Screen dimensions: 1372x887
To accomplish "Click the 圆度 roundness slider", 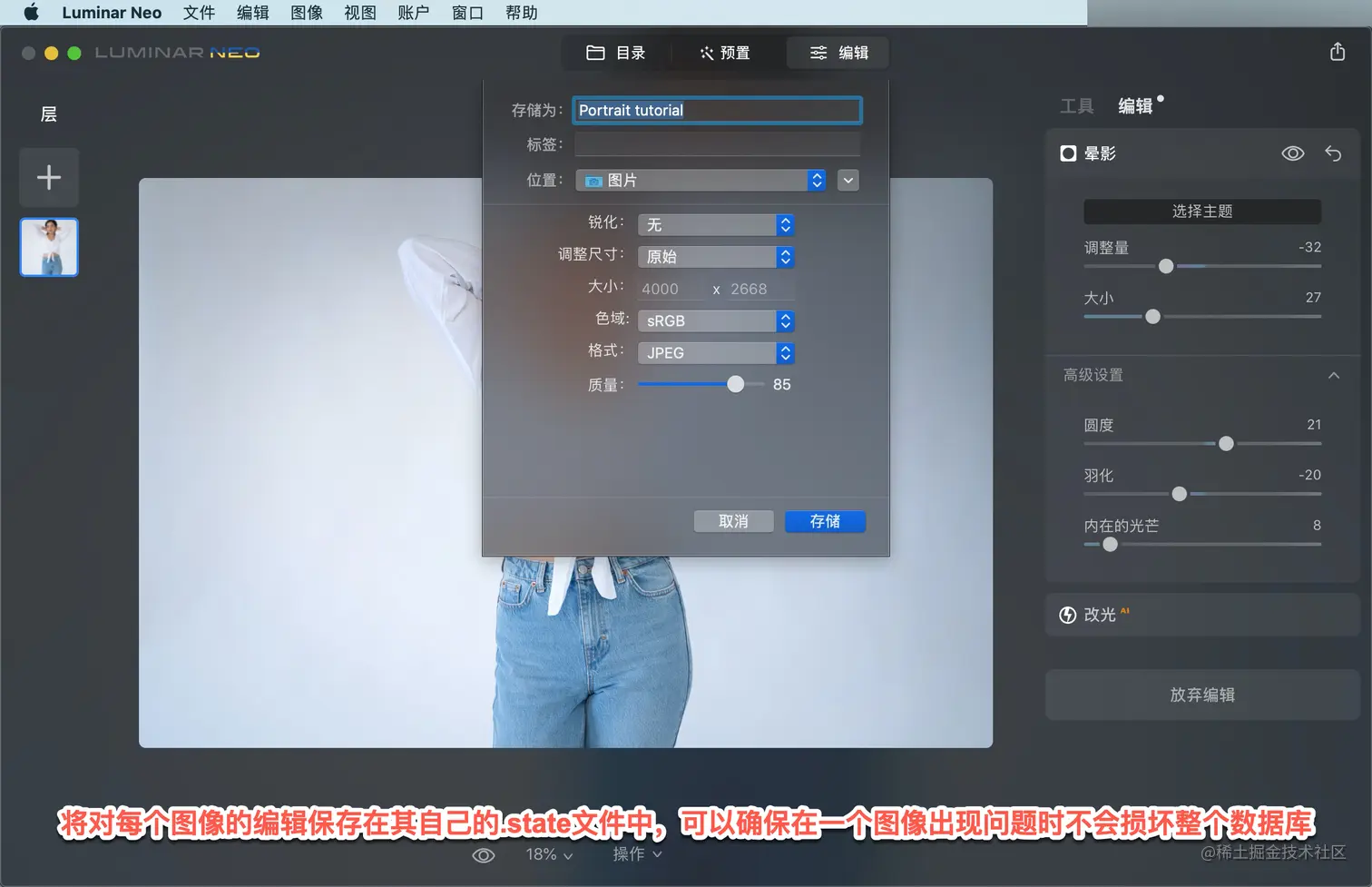I will pyautogui.click(x=1202, y=443).
